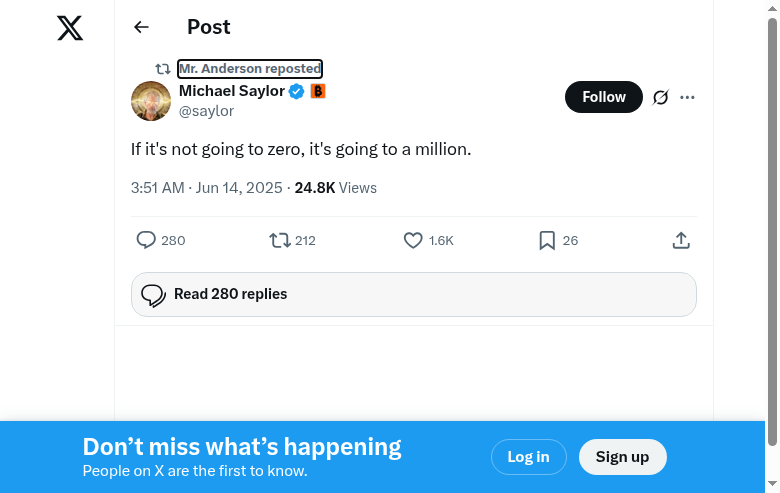Screen dimensions: 780x493
Task: Click the Sign up button
Action: point(622,457)
